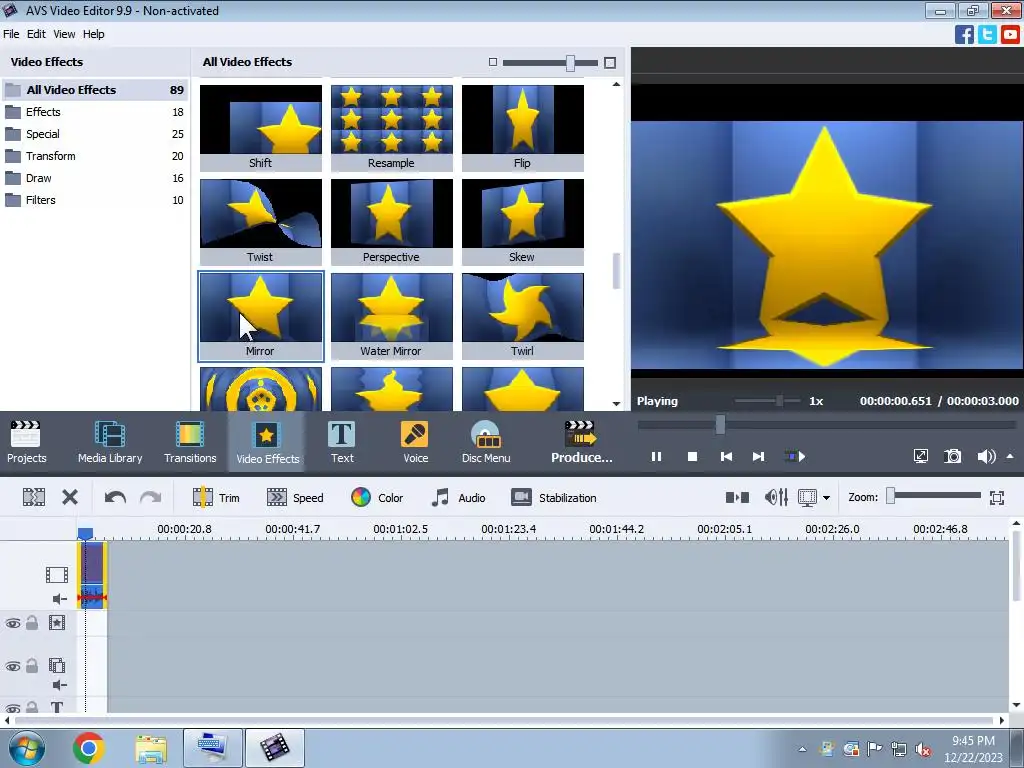Image resolution: width=1024 pixels, height=768 pixels.
Task: Open the File menu
Action: 11,34
